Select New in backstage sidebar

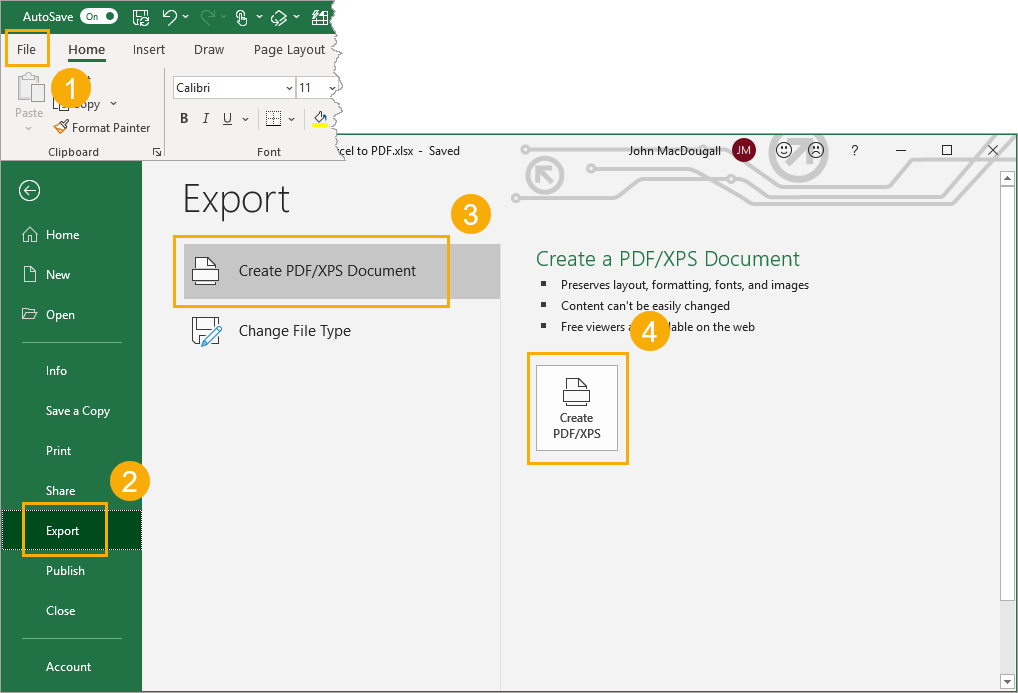58,275
